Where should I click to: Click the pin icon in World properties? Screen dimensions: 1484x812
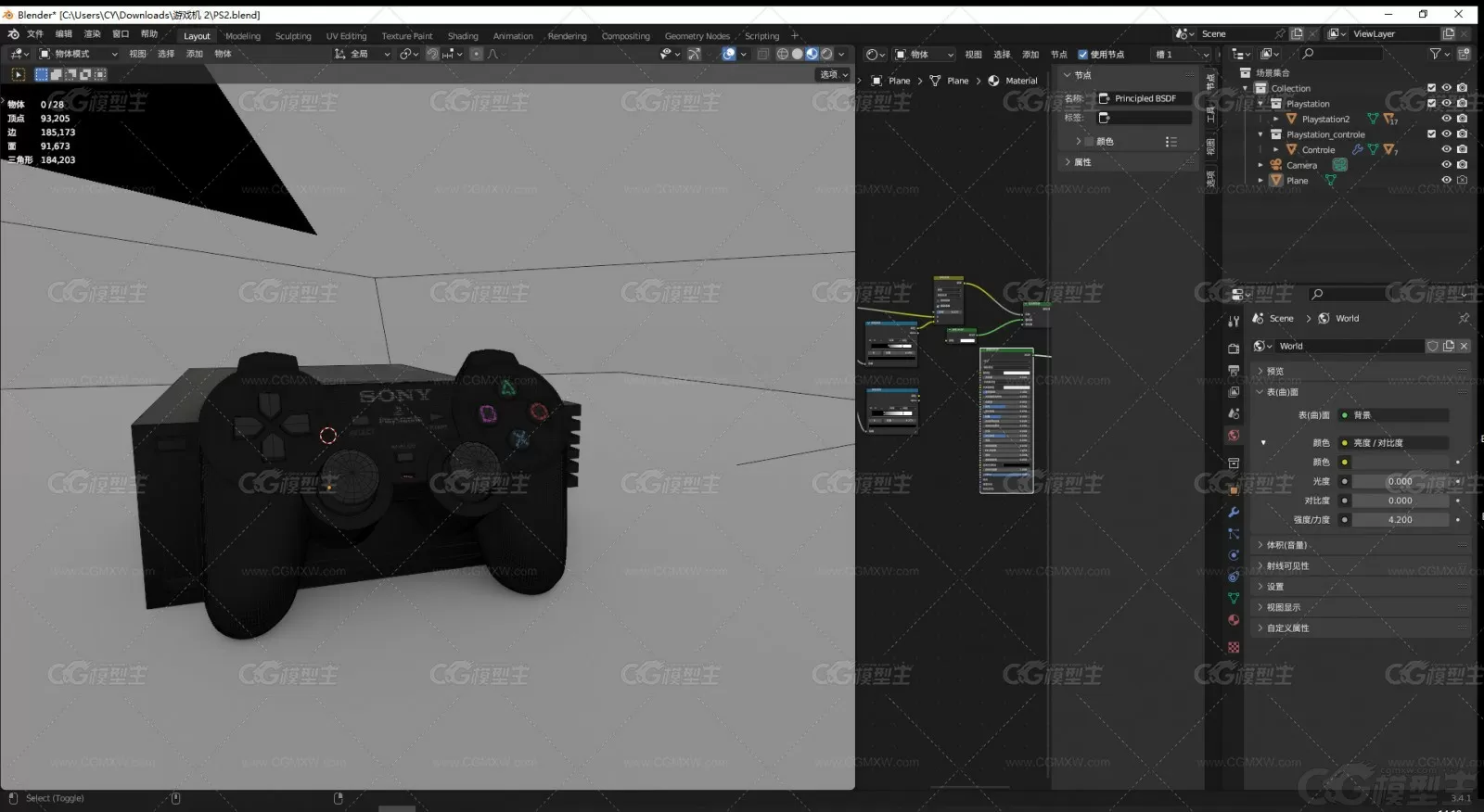pyautogui.click(x=1464, y=318)
